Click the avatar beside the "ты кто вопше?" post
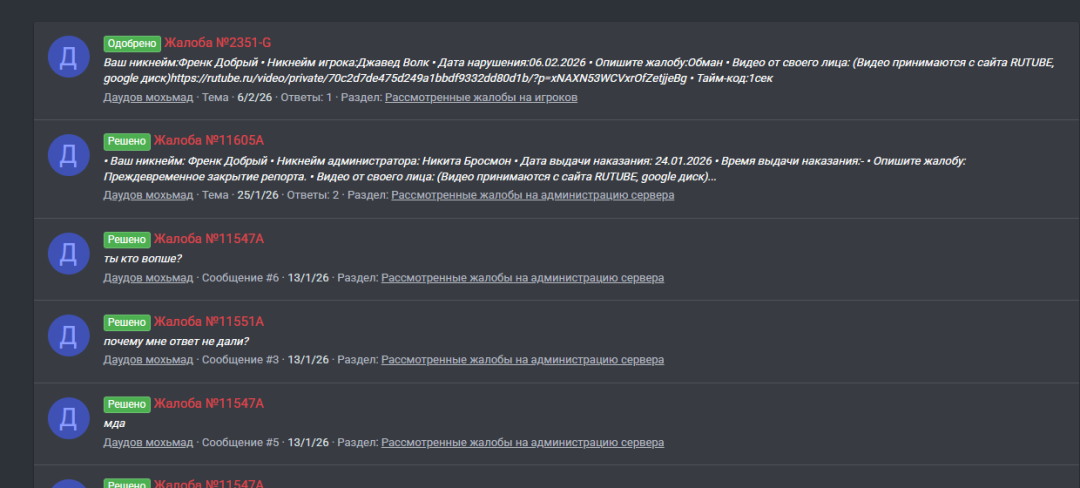 pyautogui.click(x=69, y=253)
